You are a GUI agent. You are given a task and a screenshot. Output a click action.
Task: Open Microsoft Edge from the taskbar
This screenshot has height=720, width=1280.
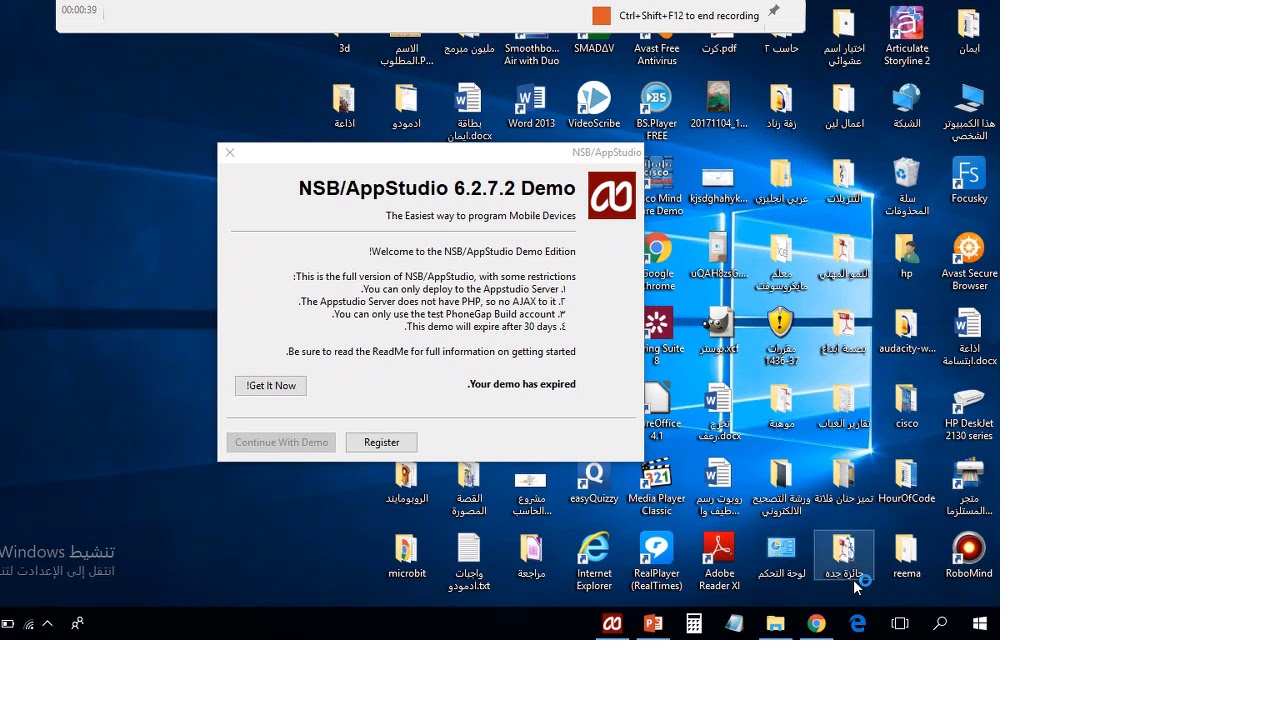pyautogui.click(x=857, y=623)
